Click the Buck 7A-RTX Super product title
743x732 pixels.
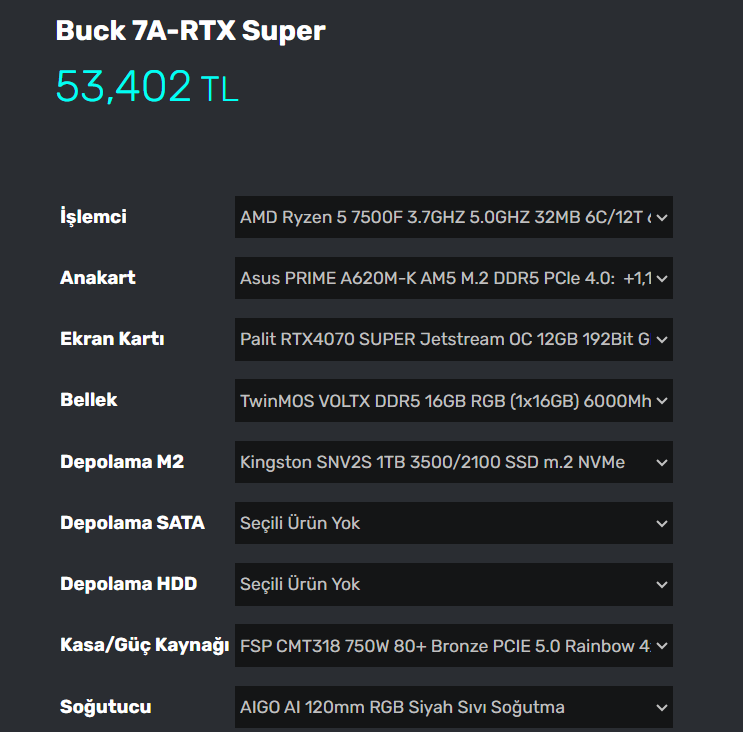(190, 31)
